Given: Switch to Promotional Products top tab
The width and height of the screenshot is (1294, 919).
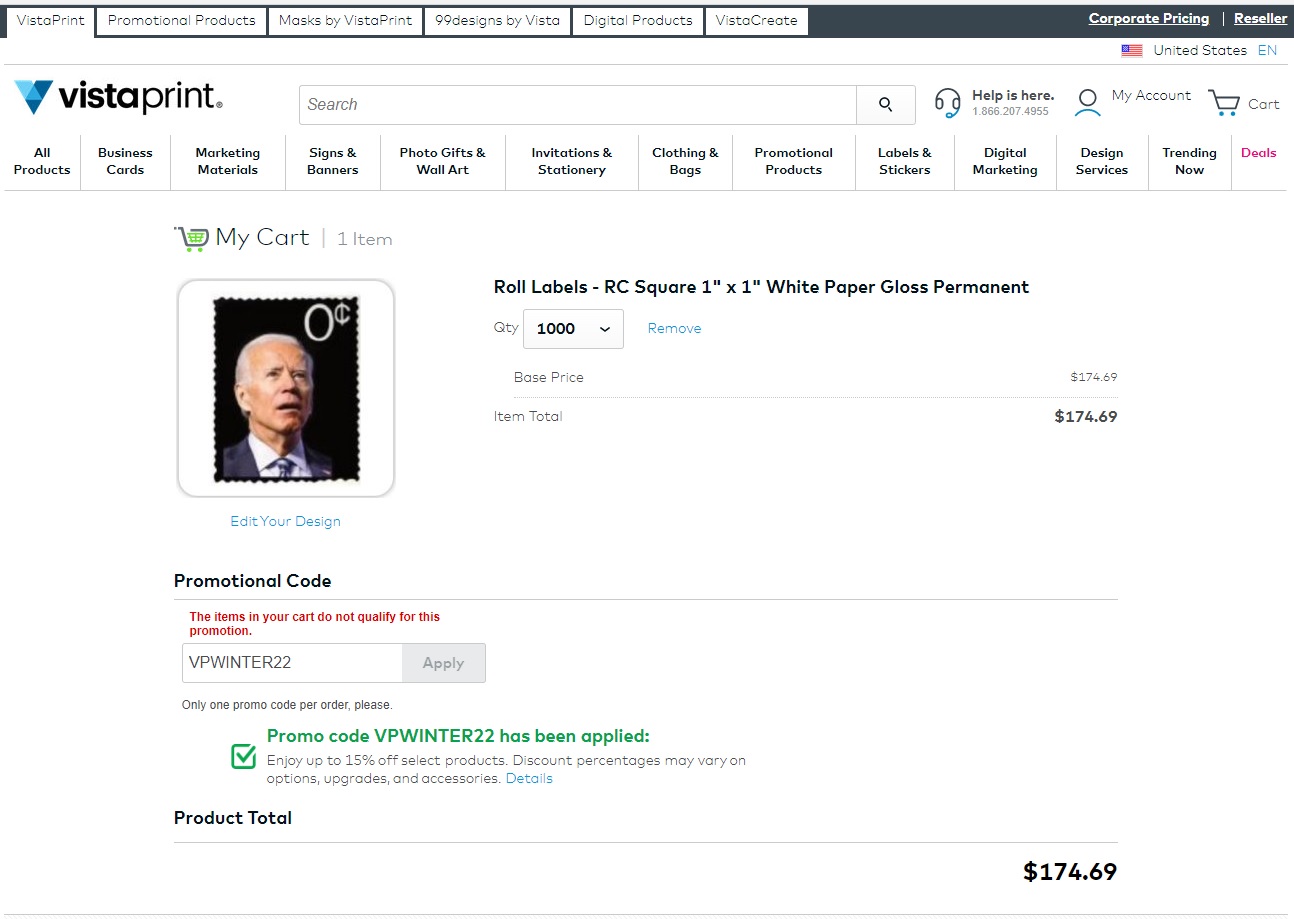Looking at the screenshot, I should click(x=182, y=20).
